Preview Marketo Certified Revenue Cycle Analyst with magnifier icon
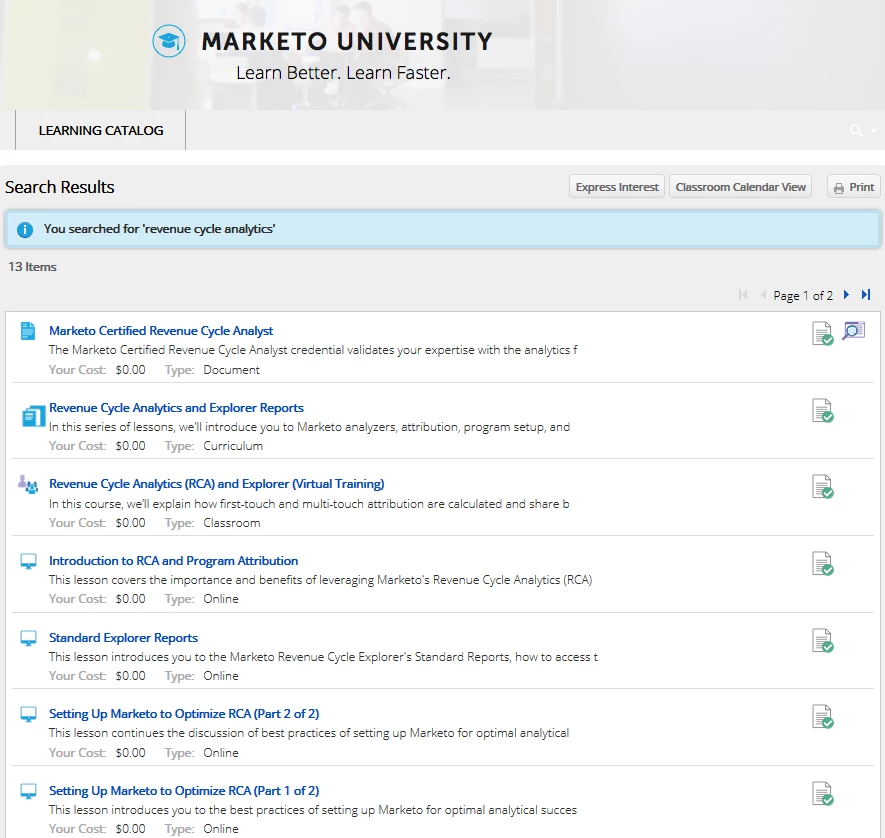 click(x=853, y=331)
